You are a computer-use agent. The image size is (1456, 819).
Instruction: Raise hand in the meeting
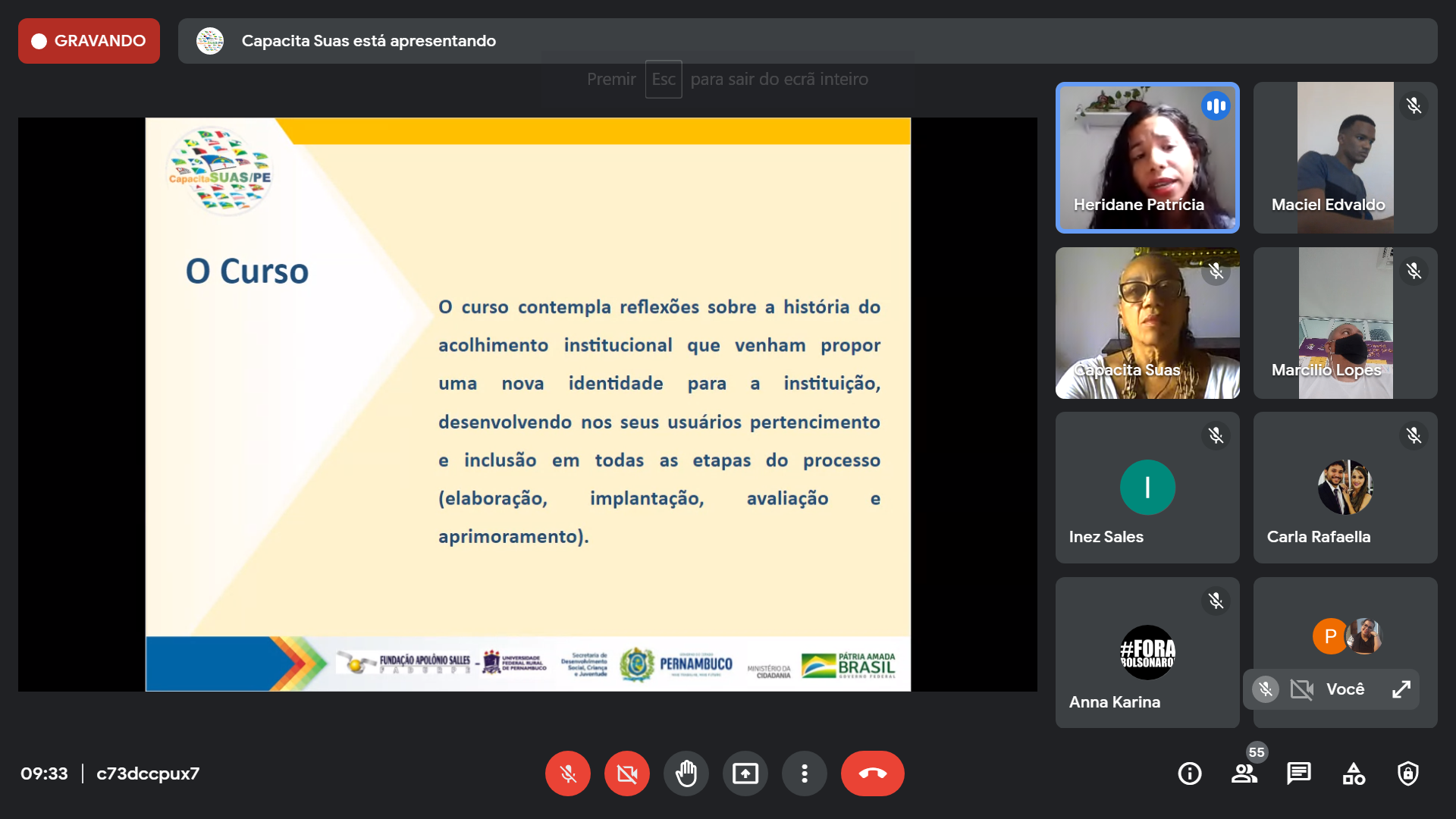click(x=686, y=773)
